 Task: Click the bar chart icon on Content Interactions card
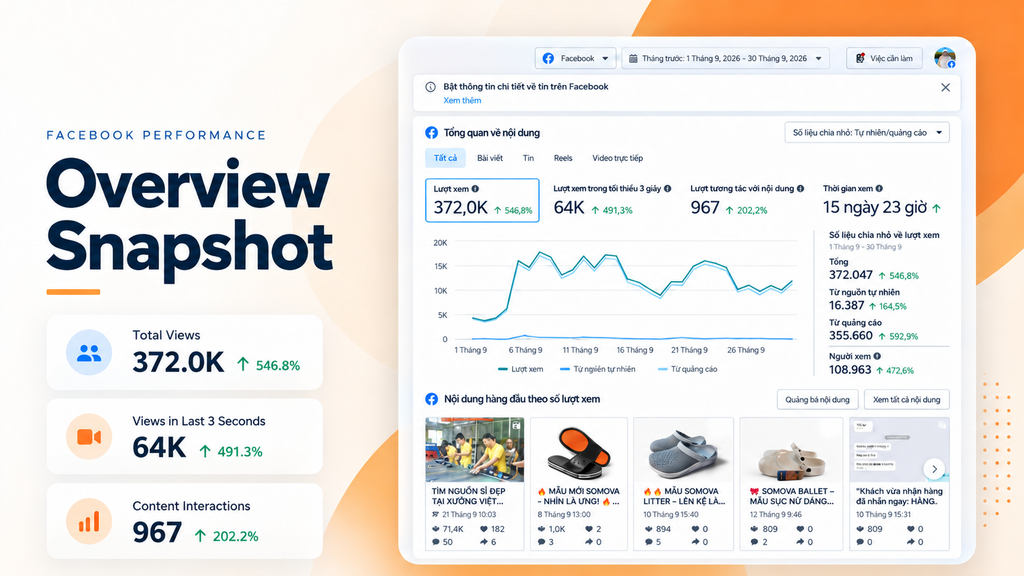[x=89, y=521]
